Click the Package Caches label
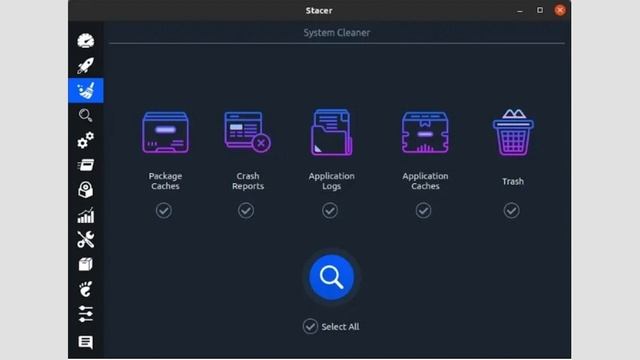 [165, 181]
